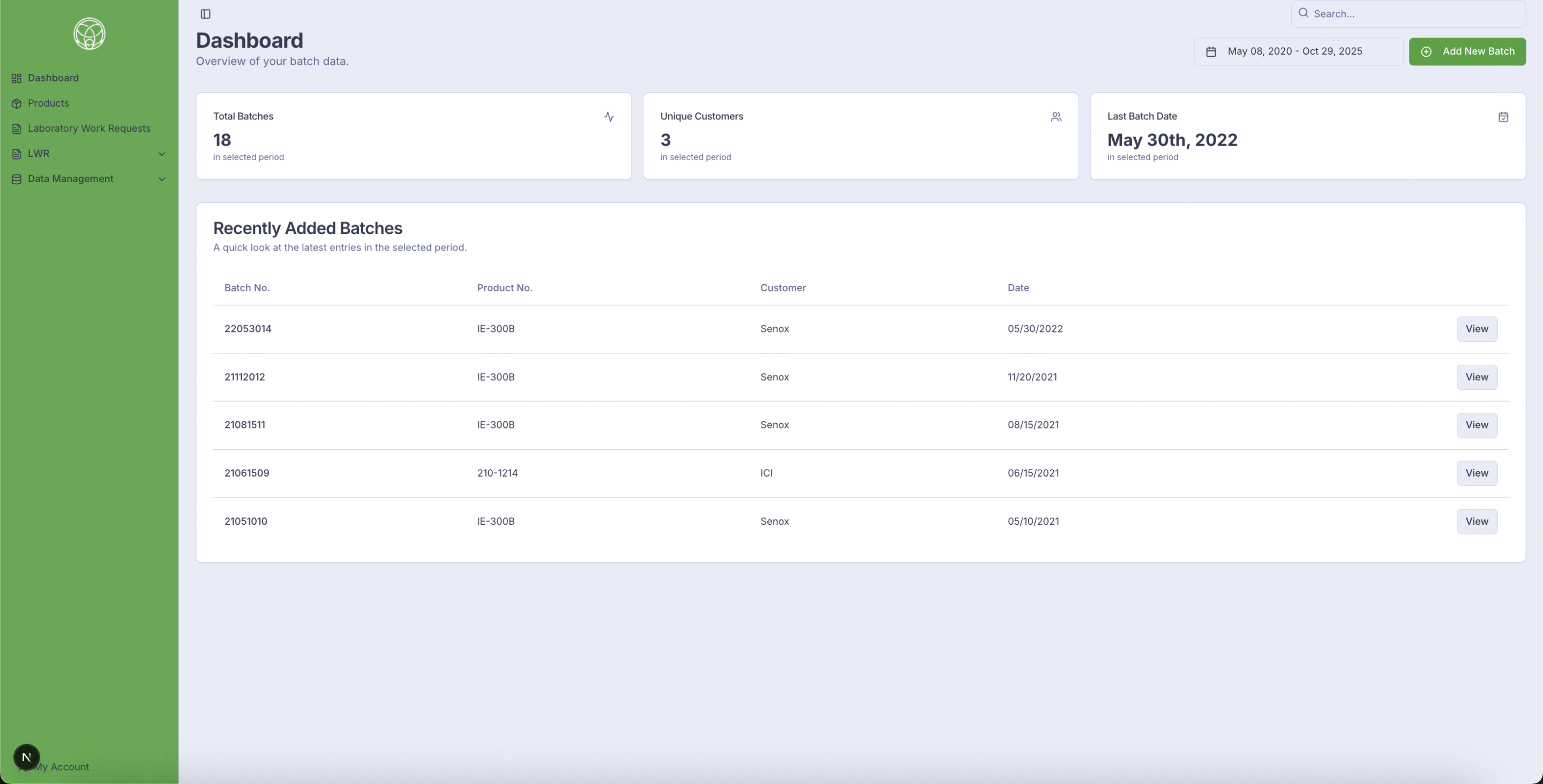Click the calendar-check icon in Last Batch Date card

click(1503, 117)
